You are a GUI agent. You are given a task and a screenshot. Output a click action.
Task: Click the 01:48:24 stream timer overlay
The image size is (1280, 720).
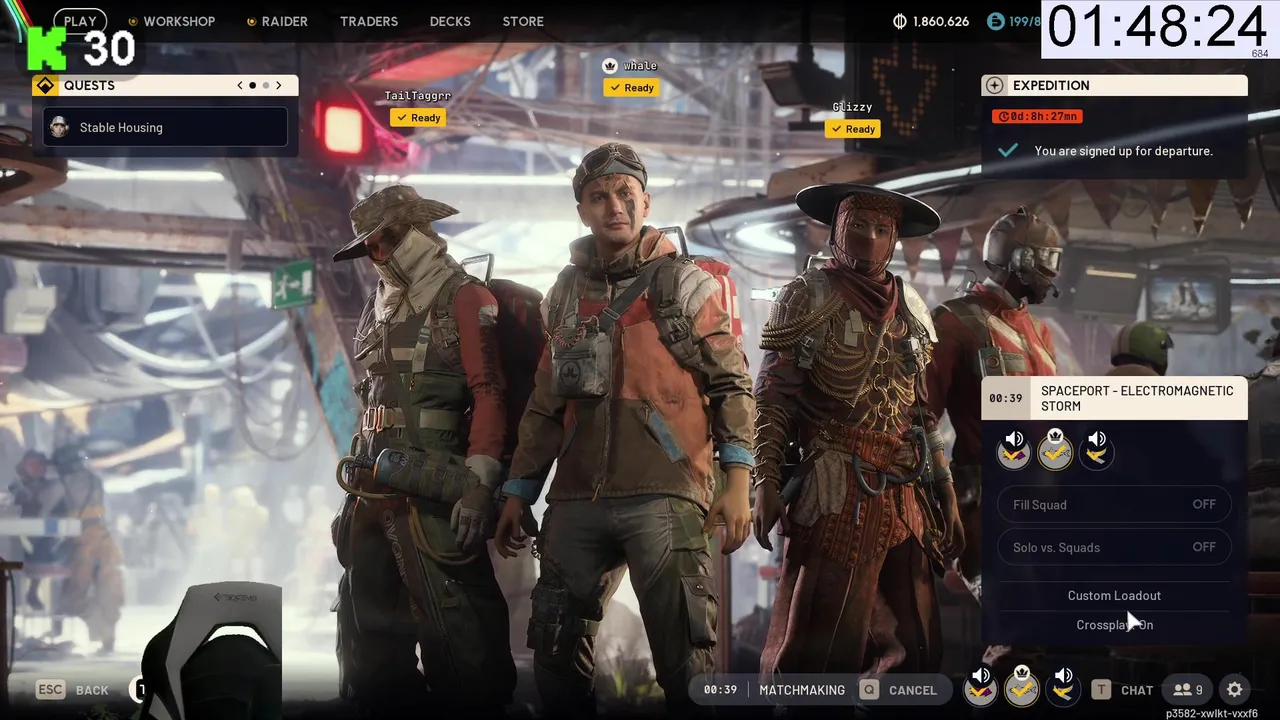click(x=1157, y=26)
